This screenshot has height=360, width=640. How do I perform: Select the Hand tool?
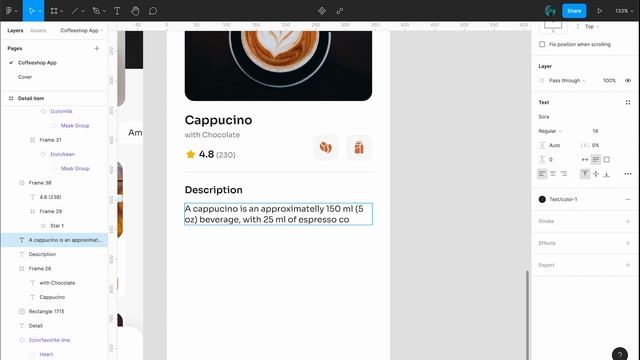pos(135,11)
